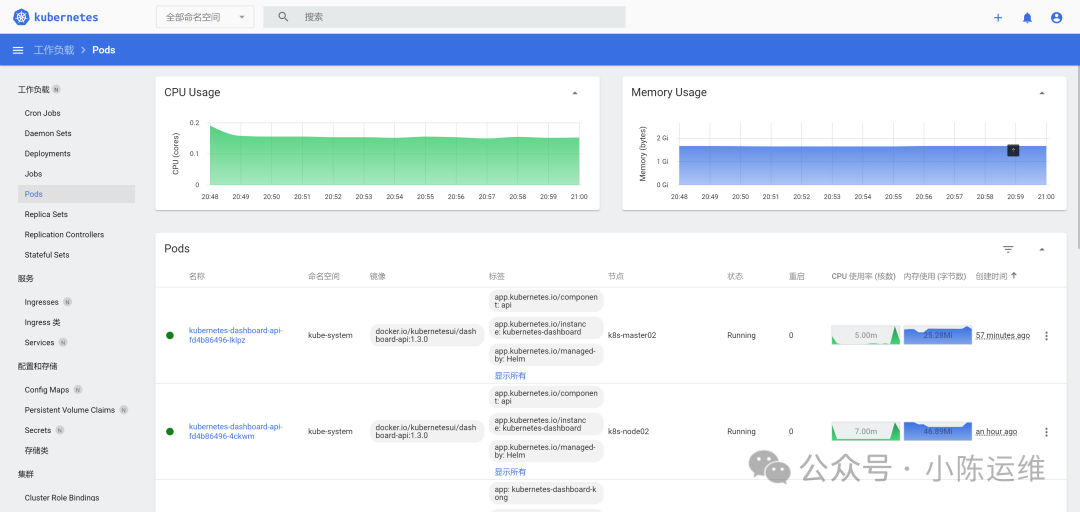Click green status dot of pod lklpz
The height and width of the screenshot is (512, 1080).
169,336
